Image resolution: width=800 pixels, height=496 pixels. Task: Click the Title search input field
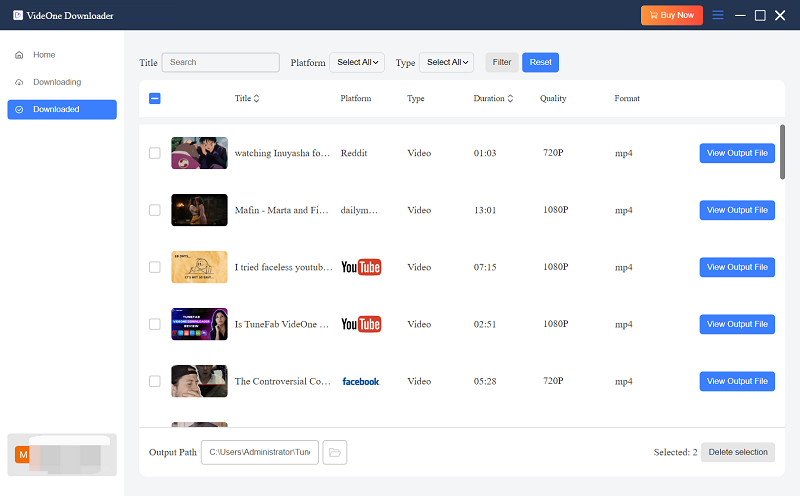click(x=220, y=62)
